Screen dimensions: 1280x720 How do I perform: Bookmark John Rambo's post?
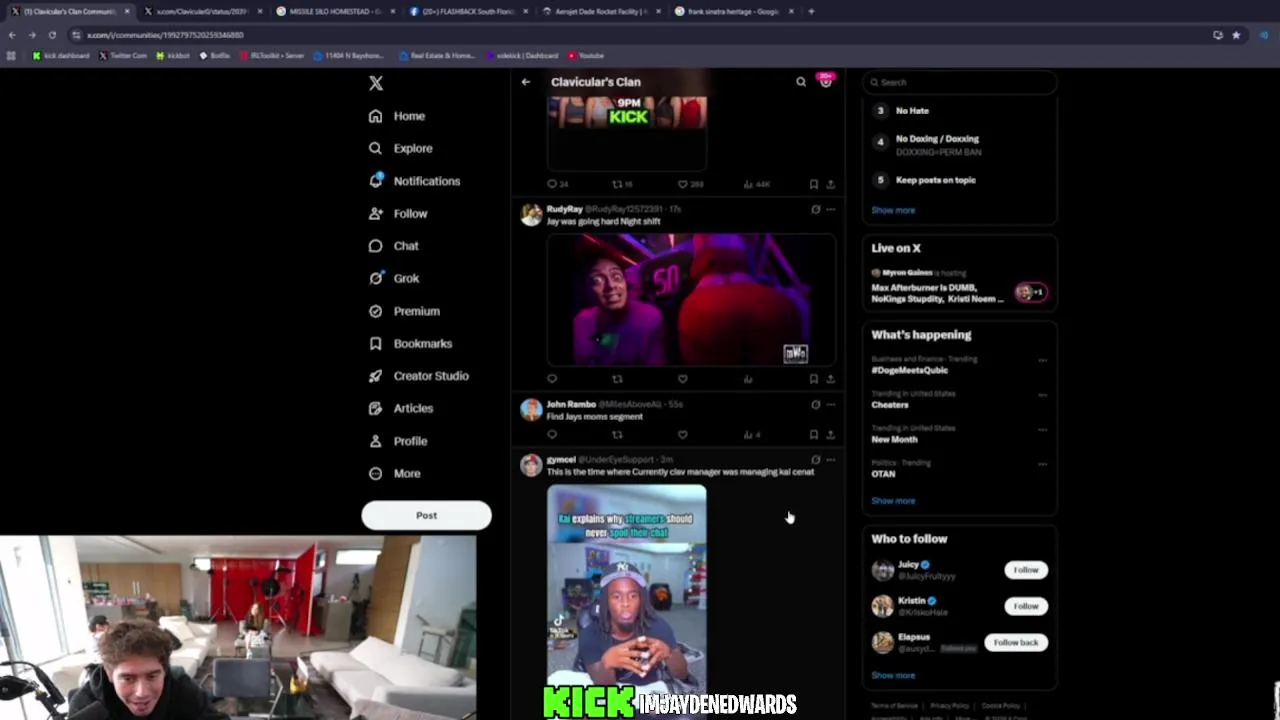tap(814, 435)
